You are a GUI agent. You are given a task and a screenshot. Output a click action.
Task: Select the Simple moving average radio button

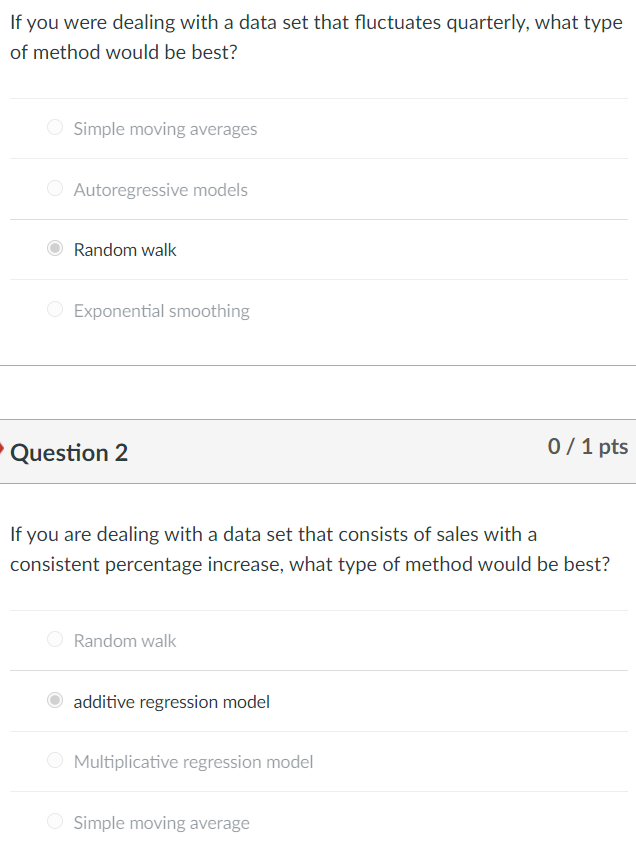55,821
